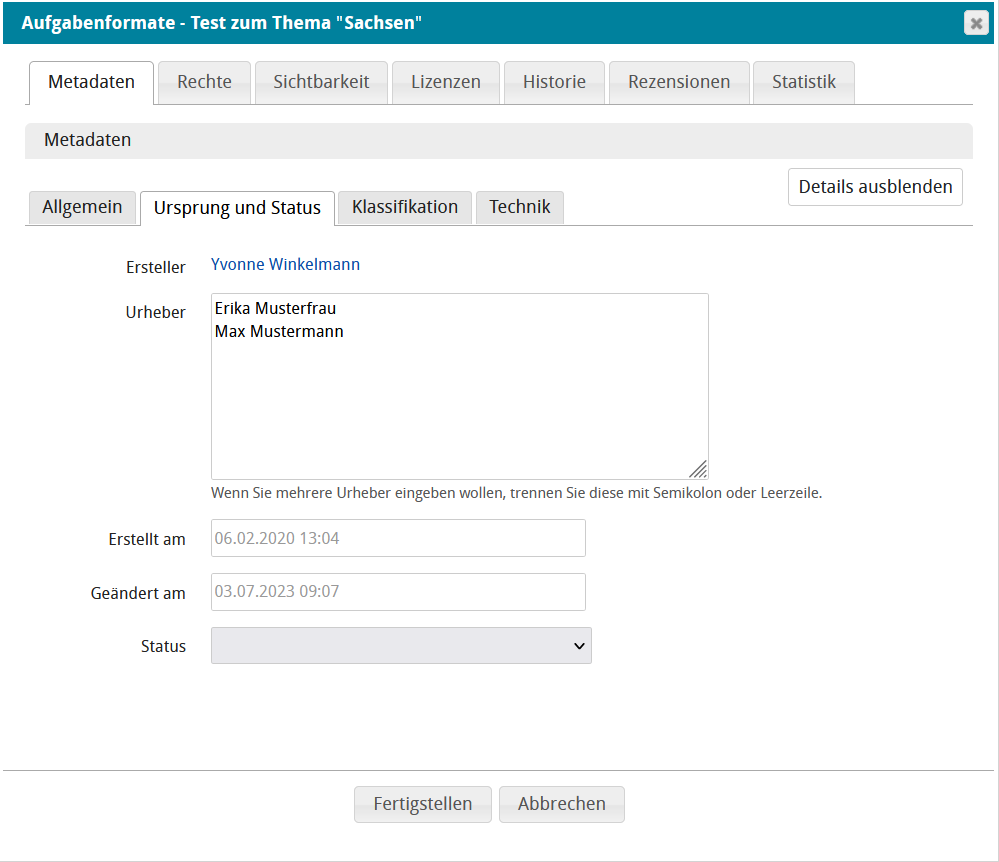
Task: View the Statistik tab
Action: coord(803,82)
